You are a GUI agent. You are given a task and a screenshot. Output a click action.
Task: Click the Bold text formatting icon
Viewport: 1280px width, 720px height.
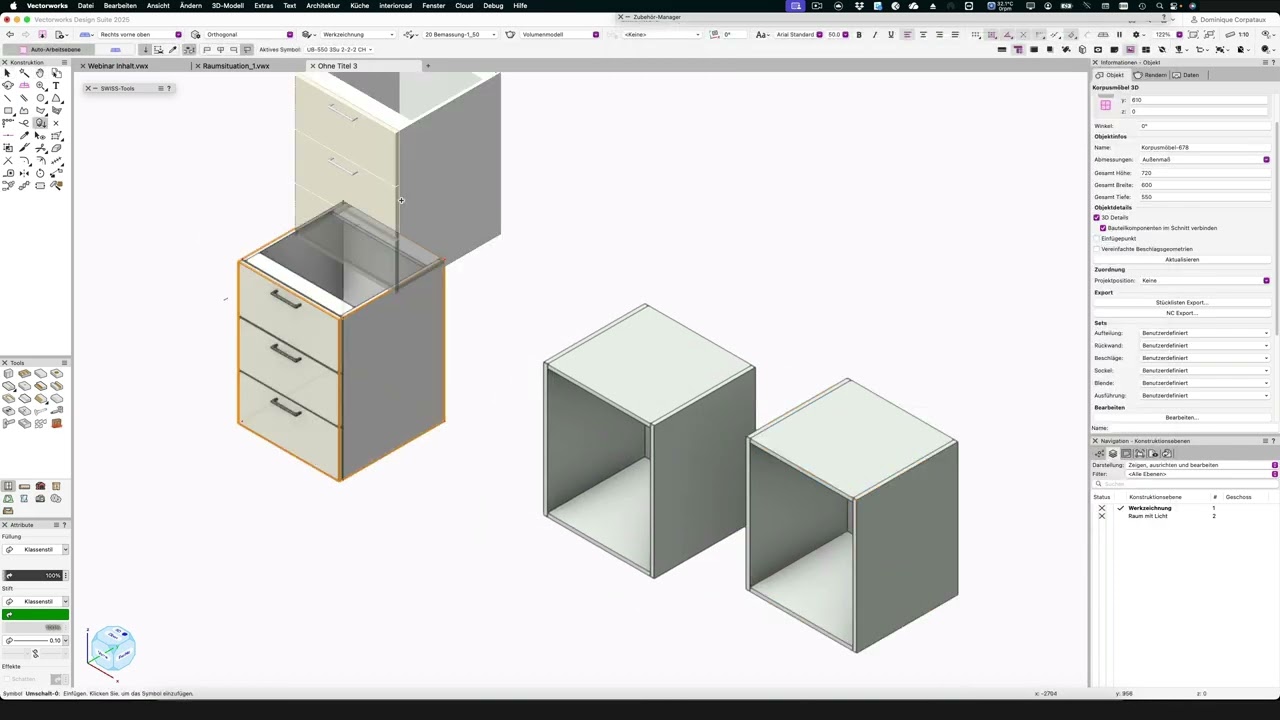859,35
